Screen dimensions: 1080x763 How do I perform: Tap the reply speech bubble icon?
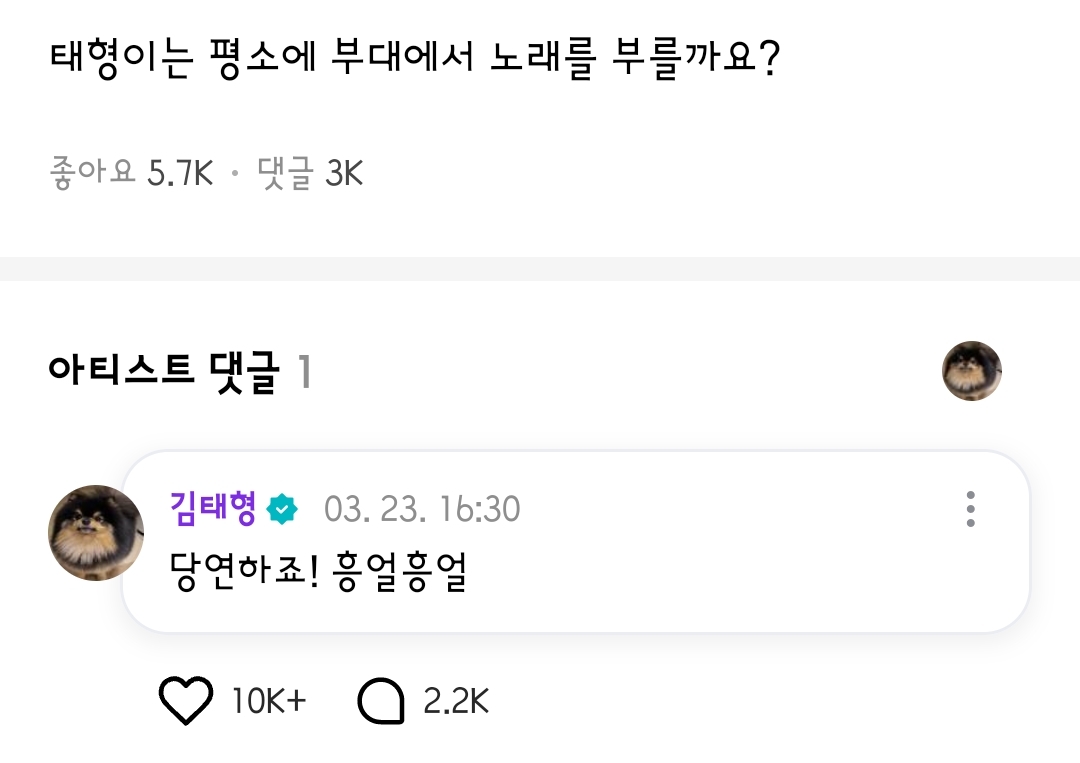pos(380,701)
